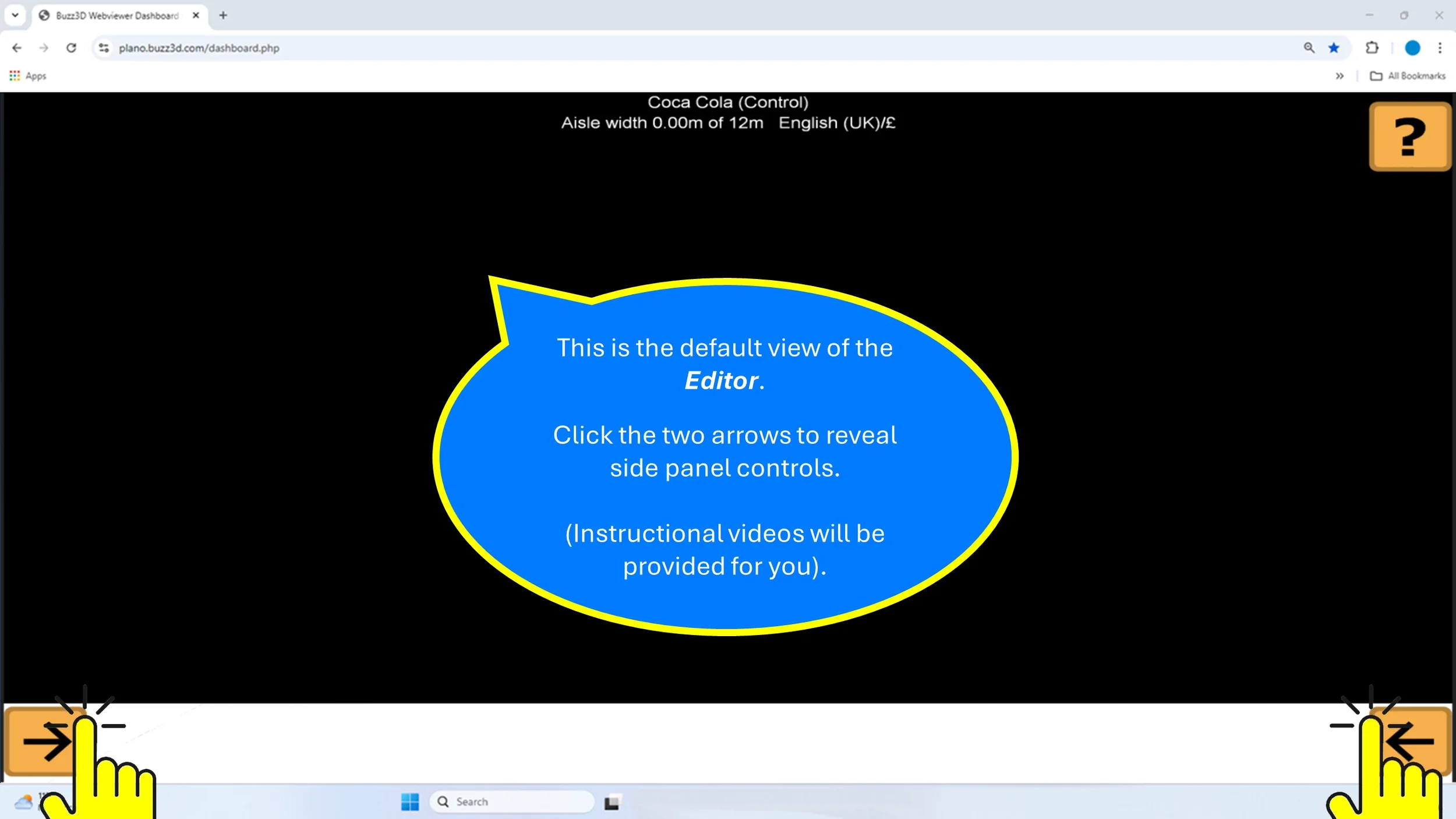Select the Buzz3D Webviewer Dashboard tab
This screenshot has height=819, width=1456.
(x=116, y=16)
